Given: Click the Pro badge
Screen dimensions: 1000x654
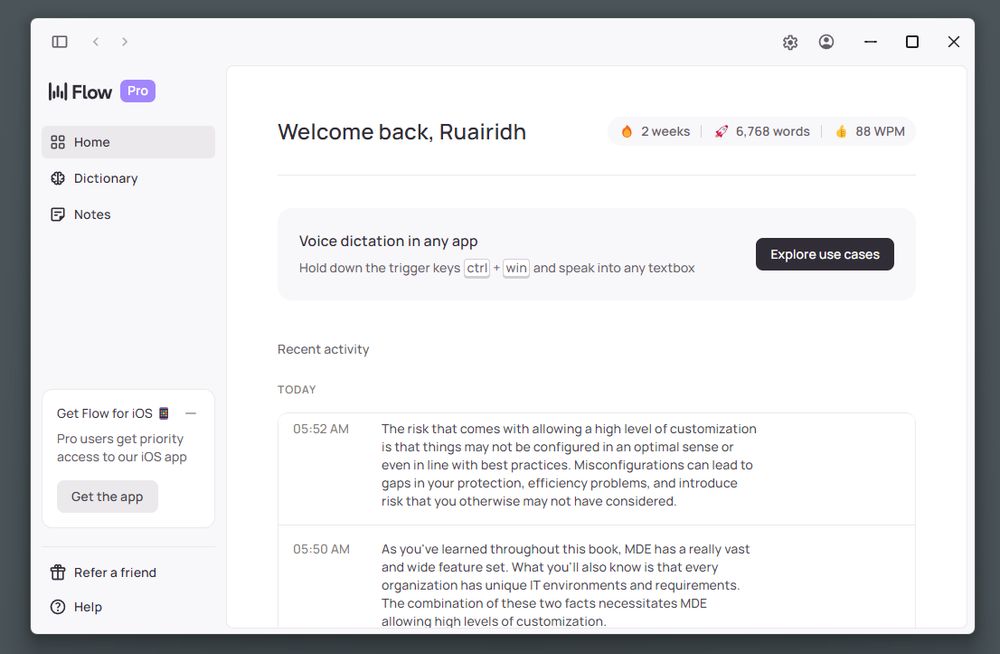Looking at the screenshot, I should point(138,91).
